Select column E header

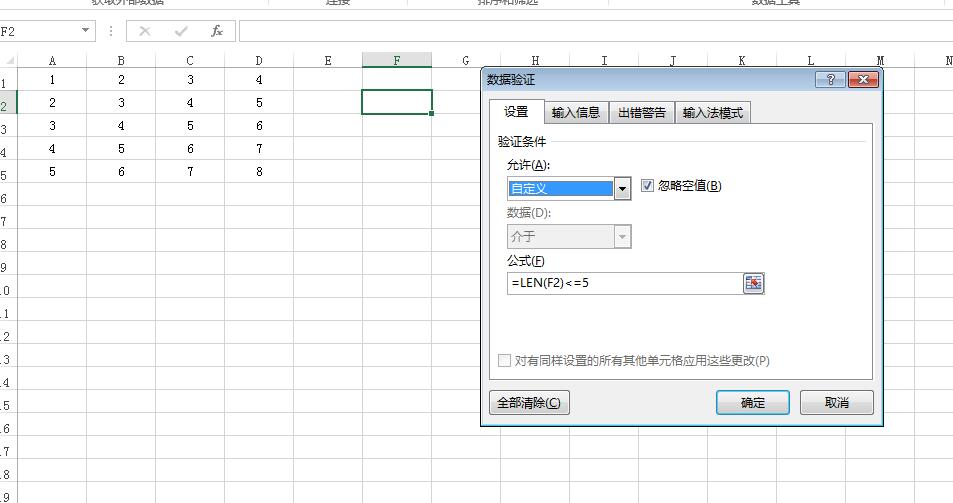328,60
